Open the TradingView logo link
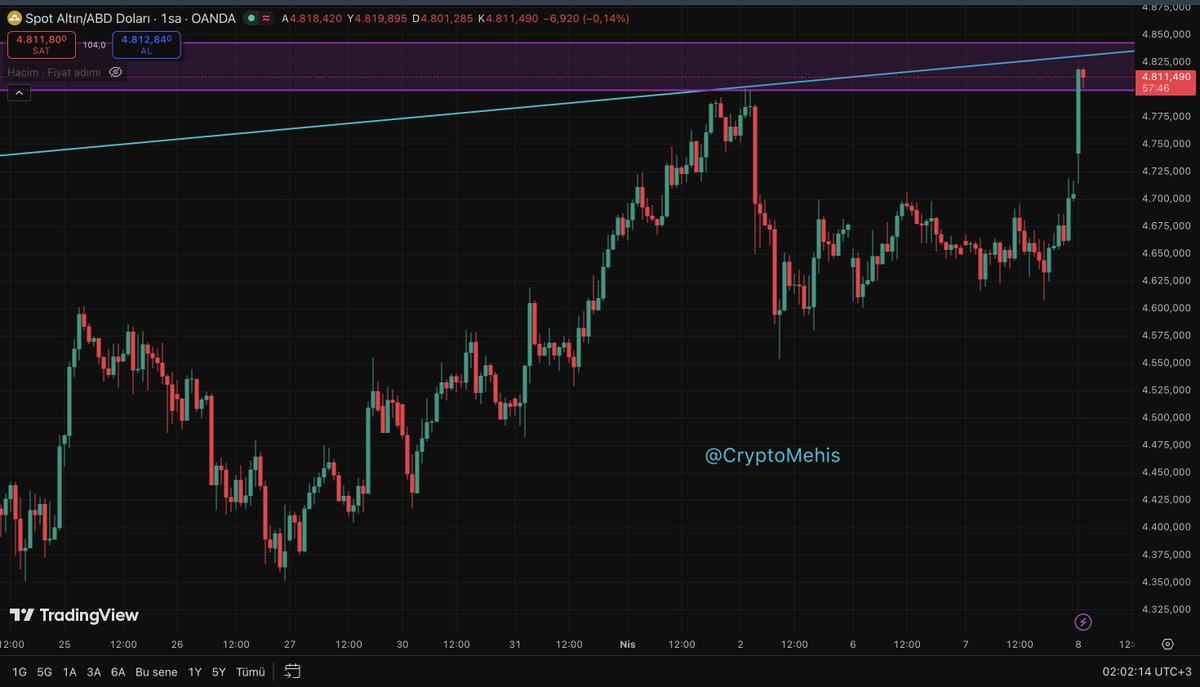The height and width of the screenshot is (687, 1200). tap(74, 615)
